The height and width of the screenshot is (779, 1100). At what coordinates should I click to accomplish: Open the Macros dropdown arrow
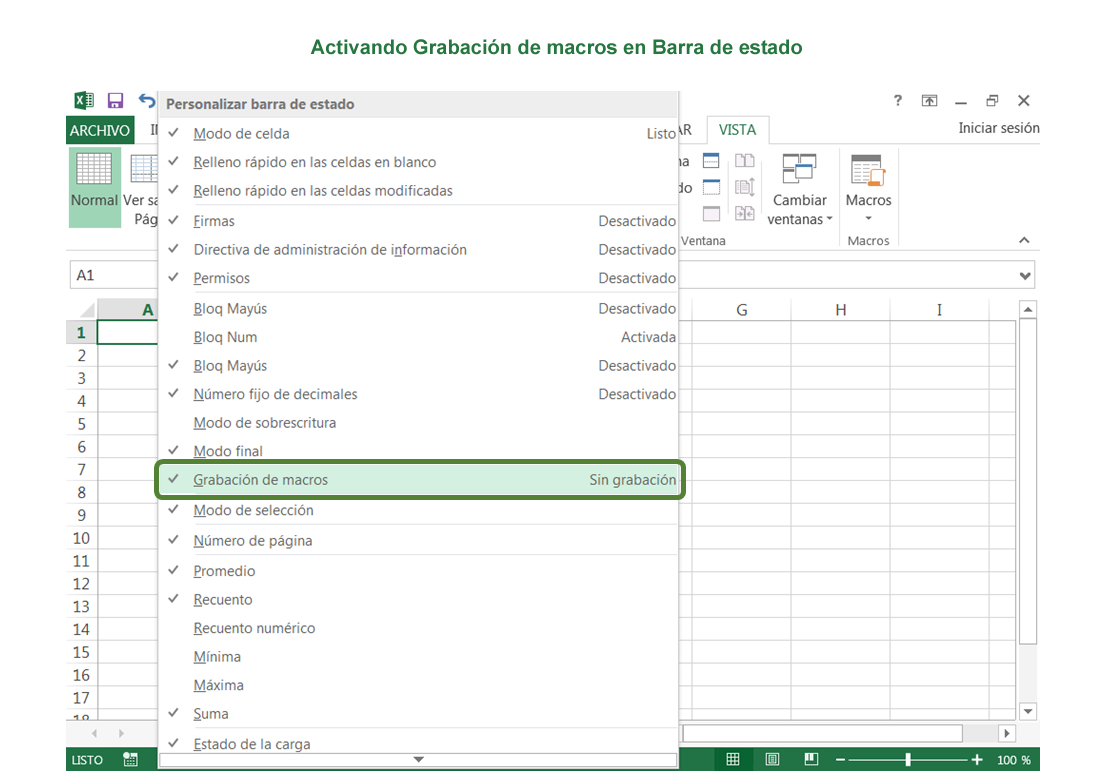click(868, 218)
